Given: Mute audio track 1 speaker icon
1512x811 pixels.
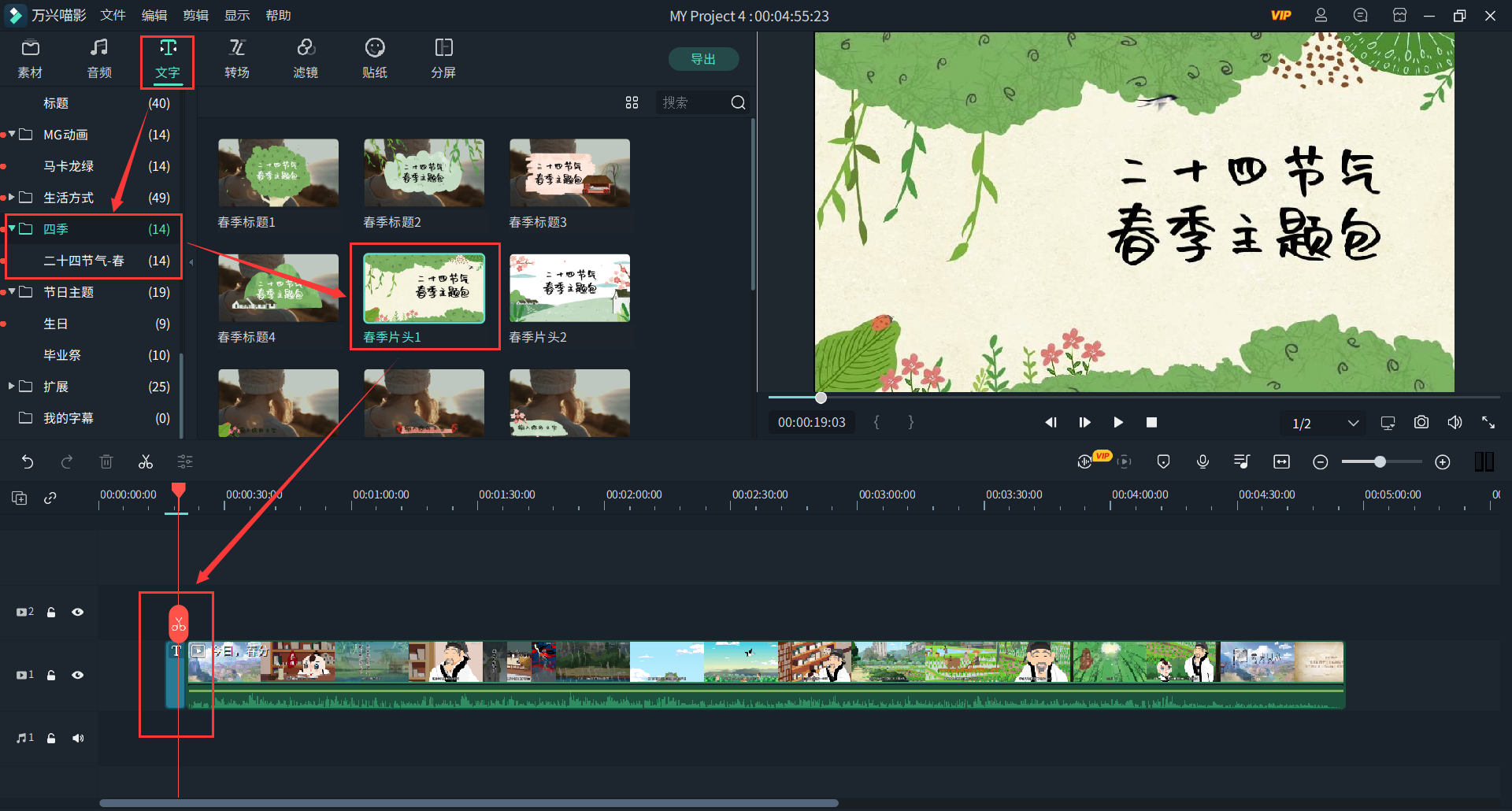Looking at the screenshot, I should (77, 738).
